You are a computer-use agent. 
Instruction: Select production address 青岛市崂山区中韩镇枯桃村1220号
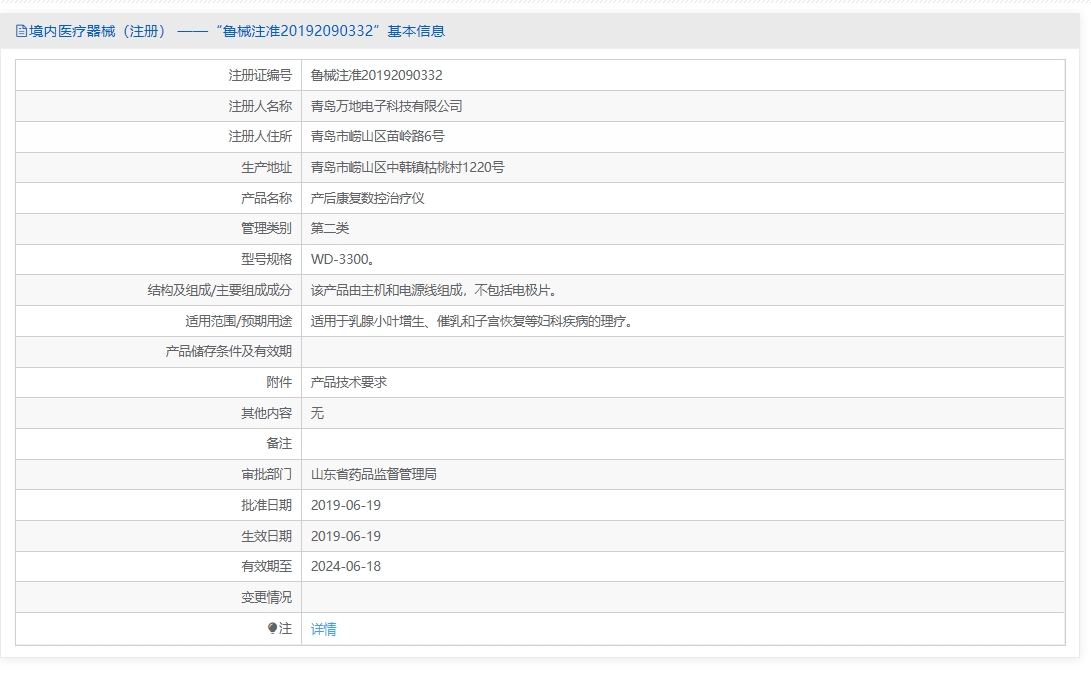[407, 167]
